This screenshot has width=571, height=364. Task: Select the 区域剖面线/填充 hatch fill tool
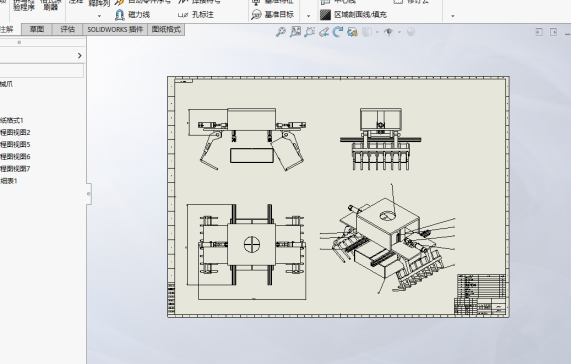(353, 15)
